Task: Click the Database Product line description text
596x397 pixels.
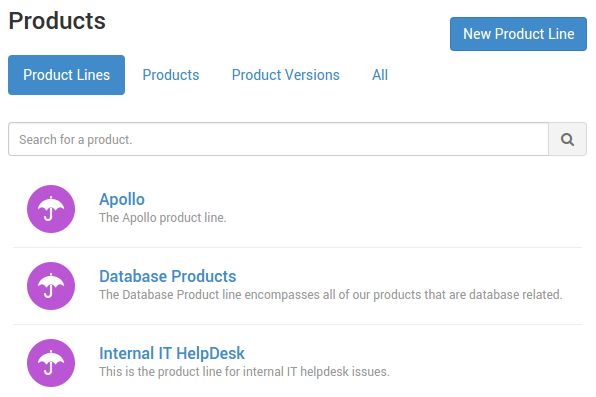Action: pyautogui.click(x=331, y=295)
